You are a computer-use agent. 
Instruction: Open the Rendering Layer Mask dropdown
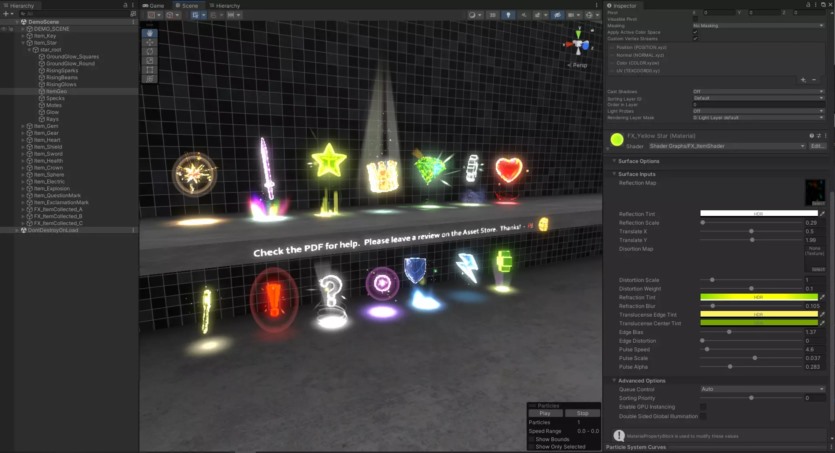758,118
